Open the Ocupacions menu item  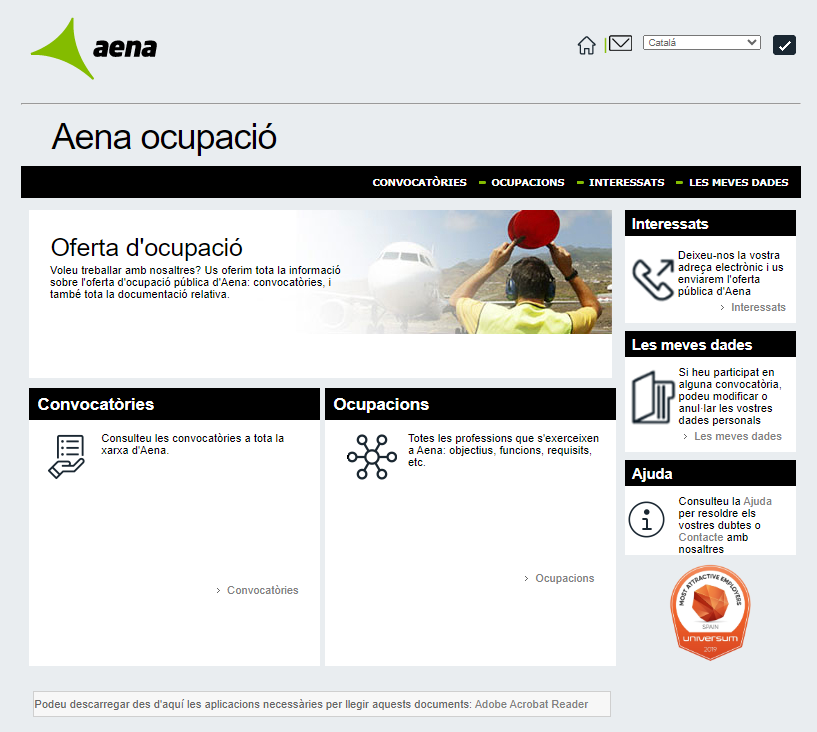coord(528,182)
